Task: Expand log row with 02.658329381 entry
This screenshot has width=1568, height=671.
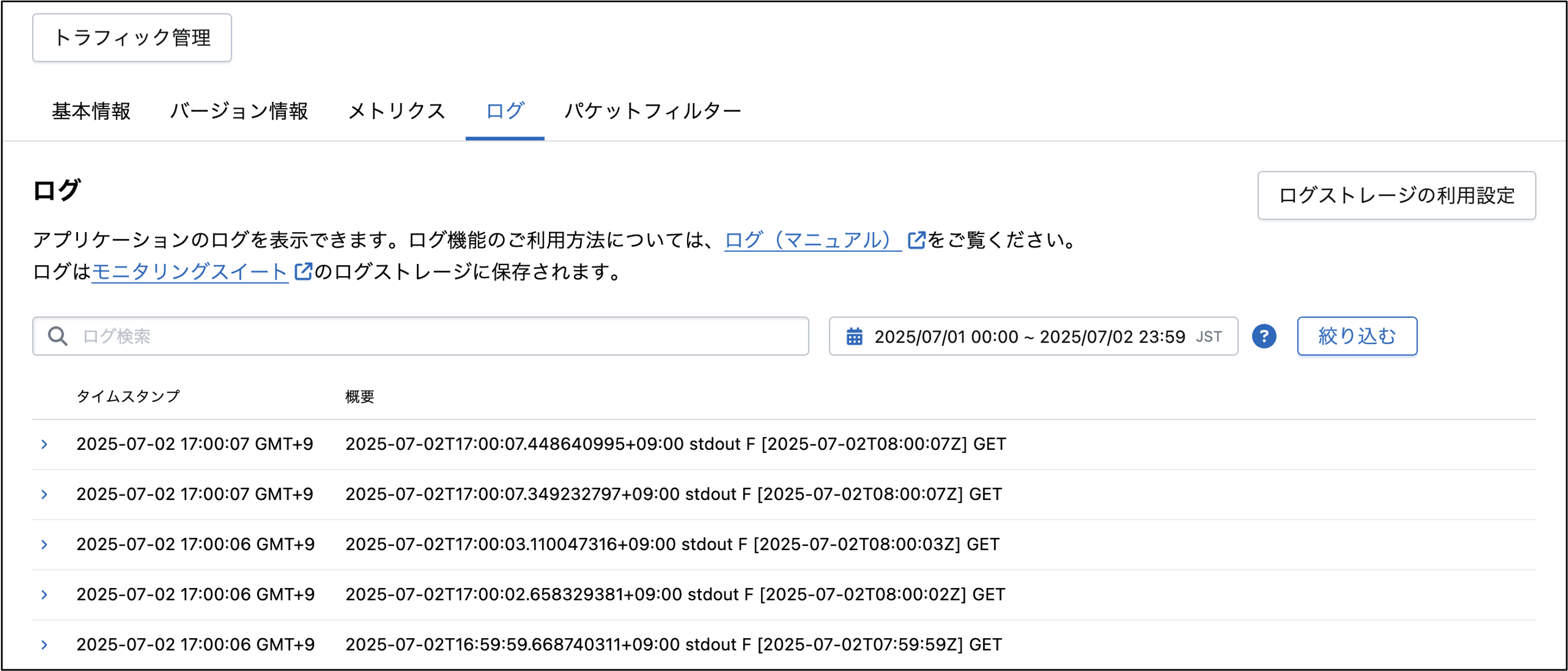Action: pyautogui.click(x=45, y=594)
